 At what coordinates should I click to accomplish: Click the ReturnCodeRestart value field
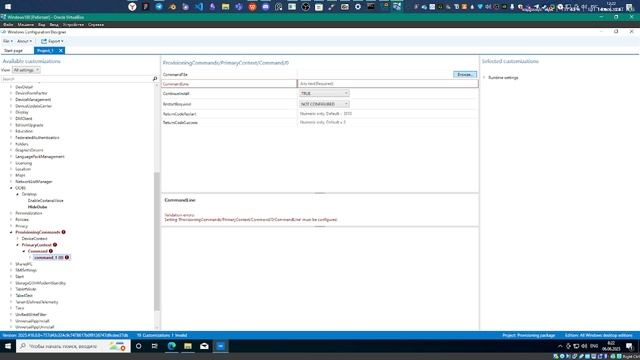point(388,114)
